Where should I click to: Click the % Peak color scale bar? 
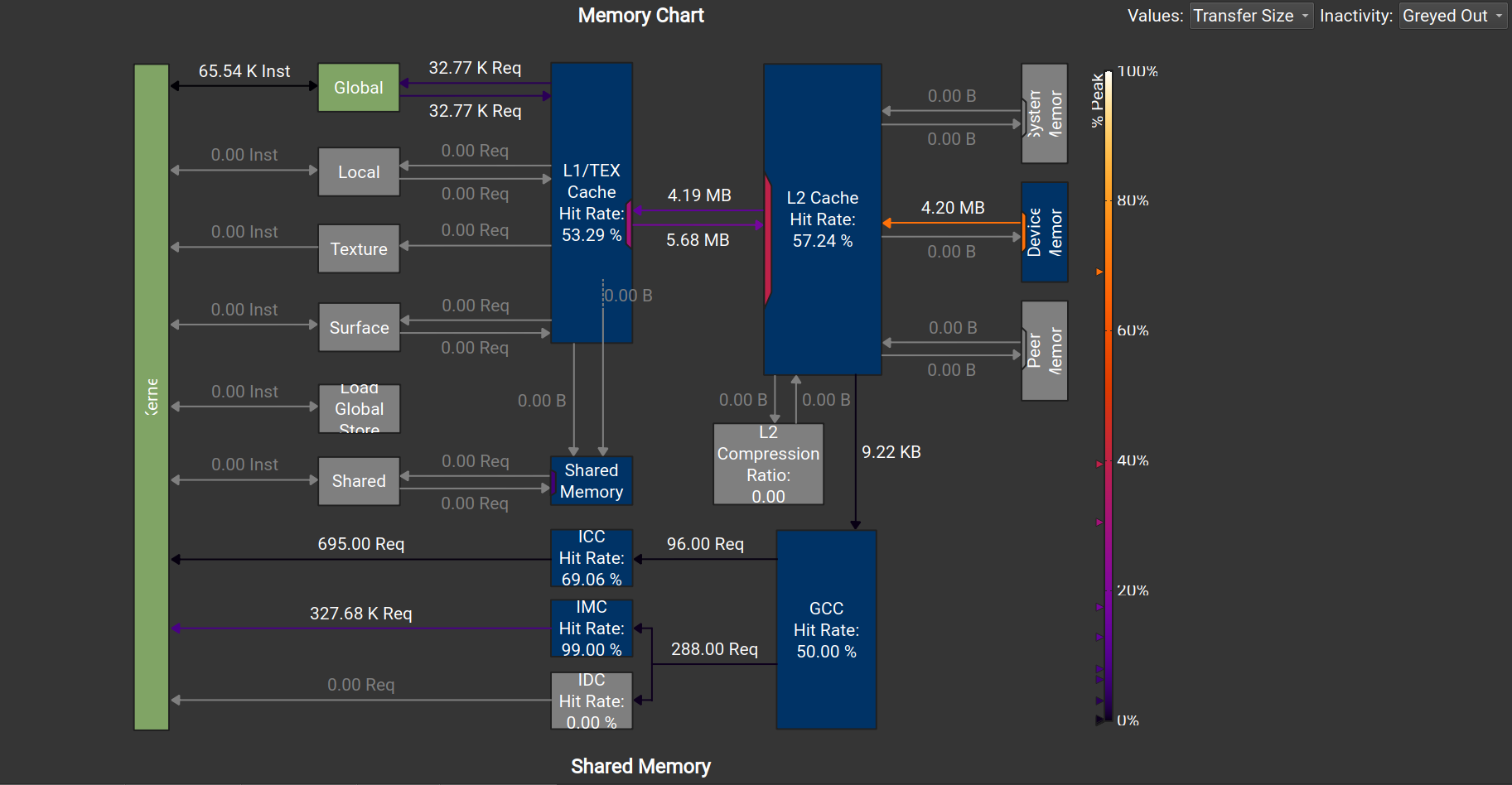pos(1108,397)
